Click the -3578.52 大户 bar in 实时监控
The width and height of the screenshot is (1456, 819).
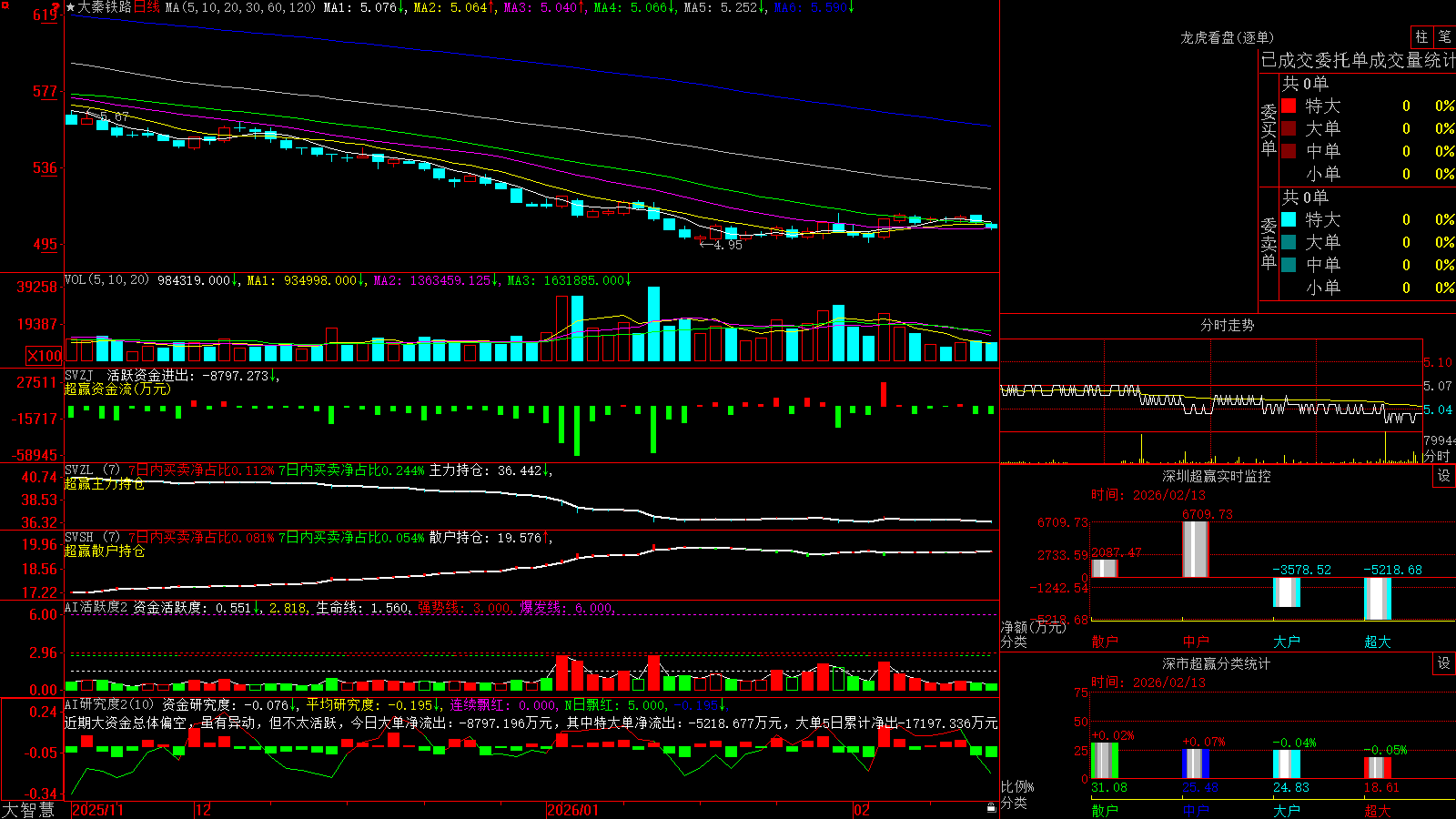[x=1287, y=592]
